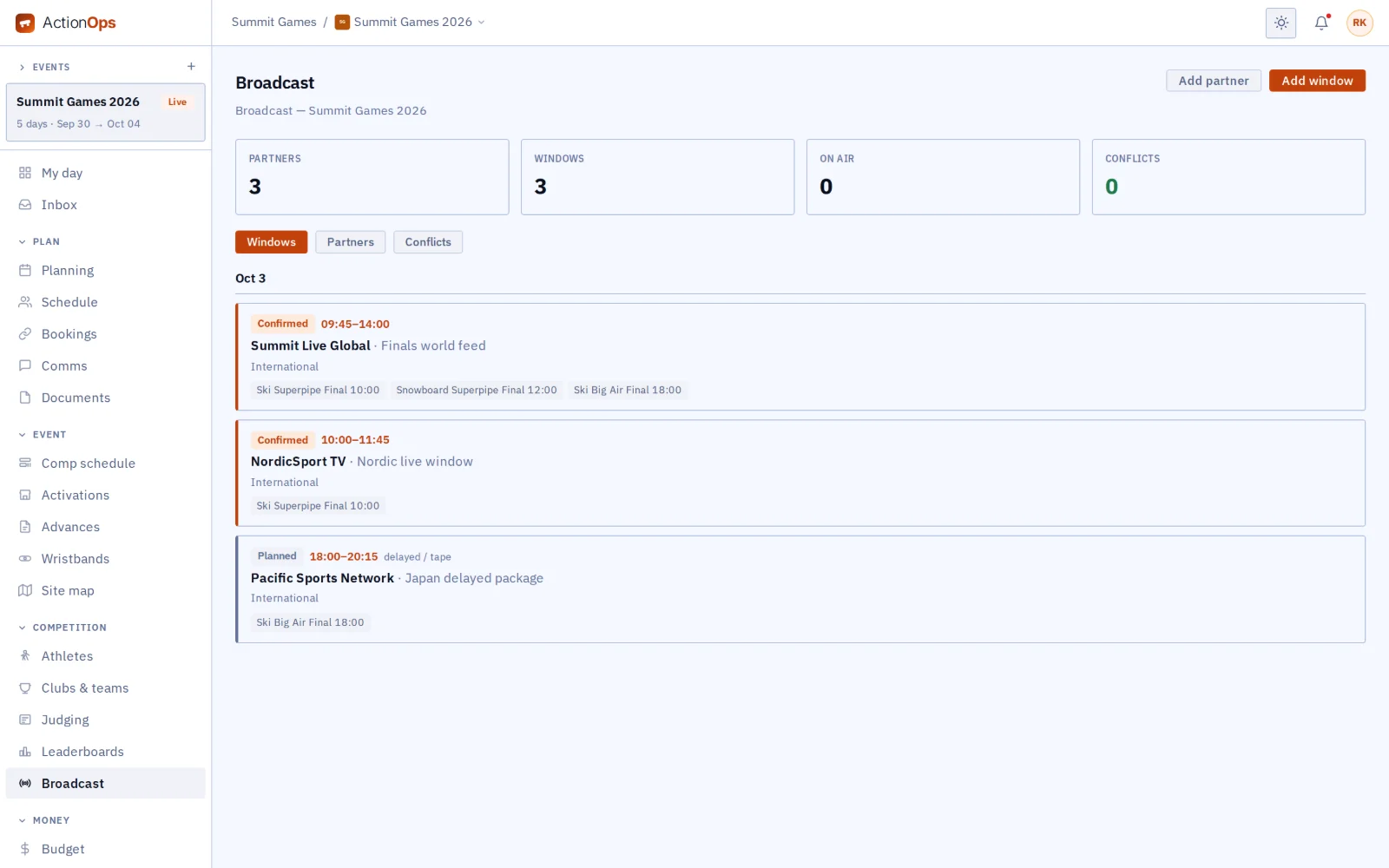Open Leaderboards chart icon
Viewport: 1389px width, 868px height.
(25, 752)
